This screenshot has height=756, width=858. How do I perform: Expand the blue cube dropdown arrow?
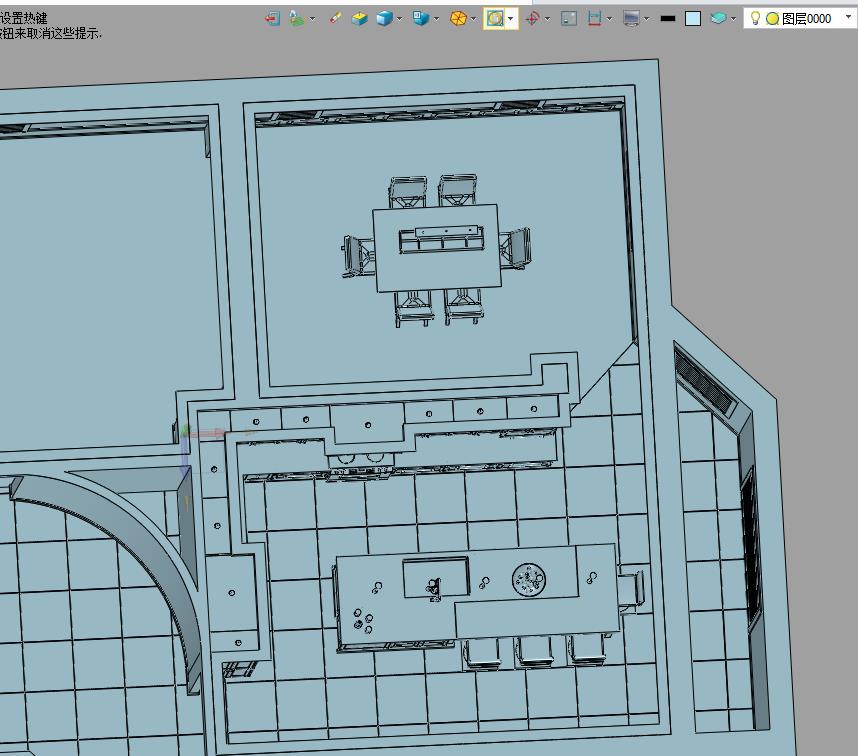pos(399,19)
